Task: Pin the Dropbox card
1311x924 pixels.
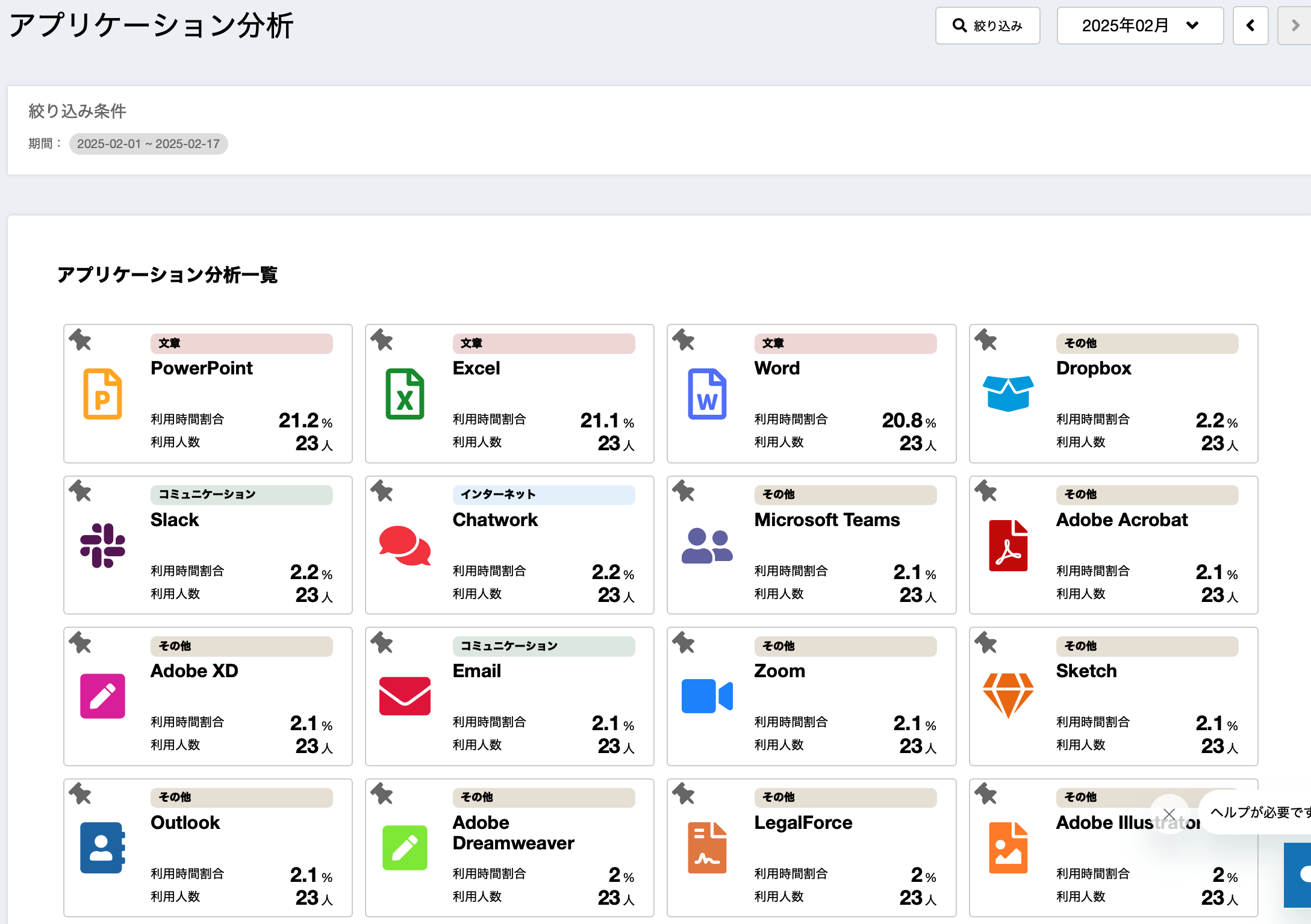Action: (985, 340)
